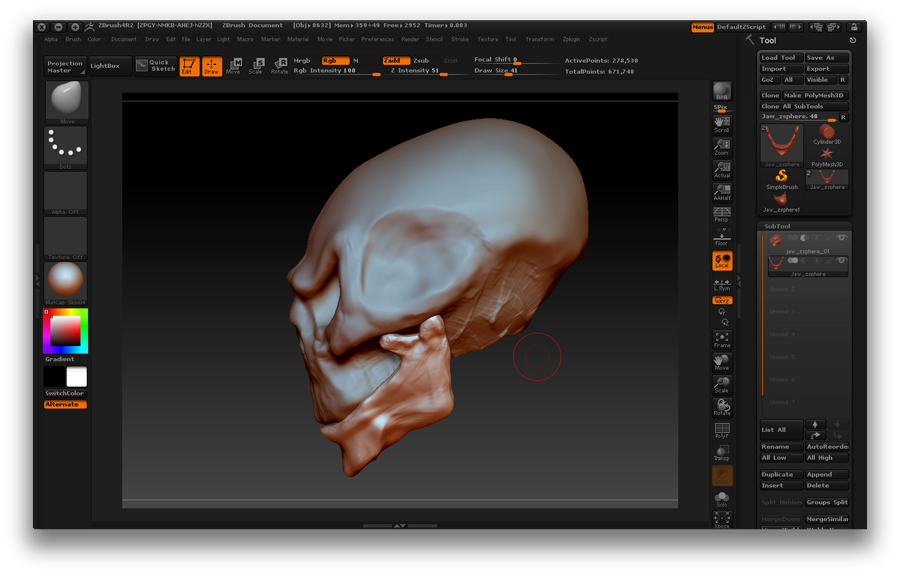Viewport: 900px width, 575px height.
Task: Click Make PolyMesh3D button
Action: point(815,95)
